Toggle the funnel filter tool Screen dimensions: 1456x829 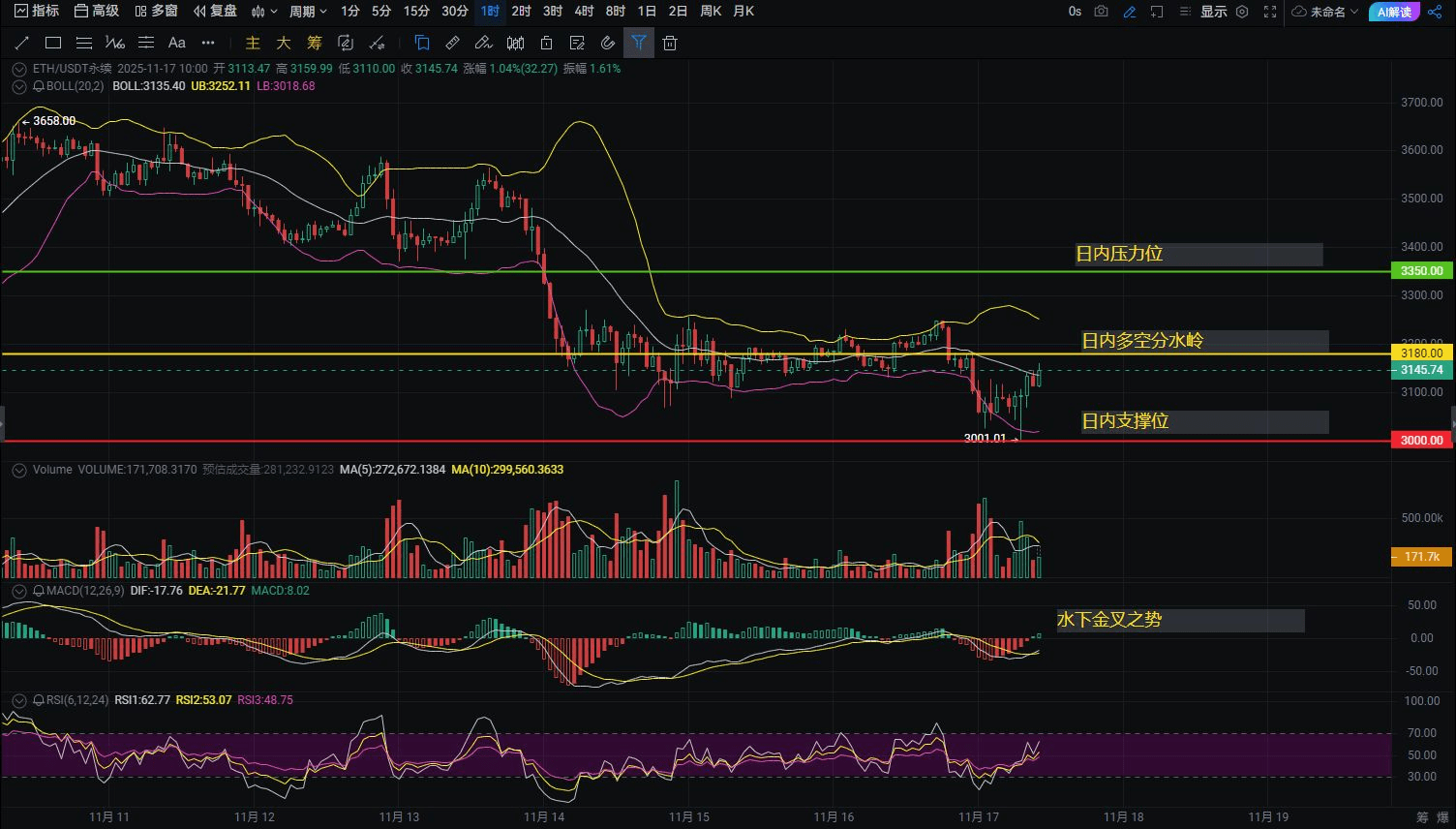pyautogui.click(x=639, y=43)
